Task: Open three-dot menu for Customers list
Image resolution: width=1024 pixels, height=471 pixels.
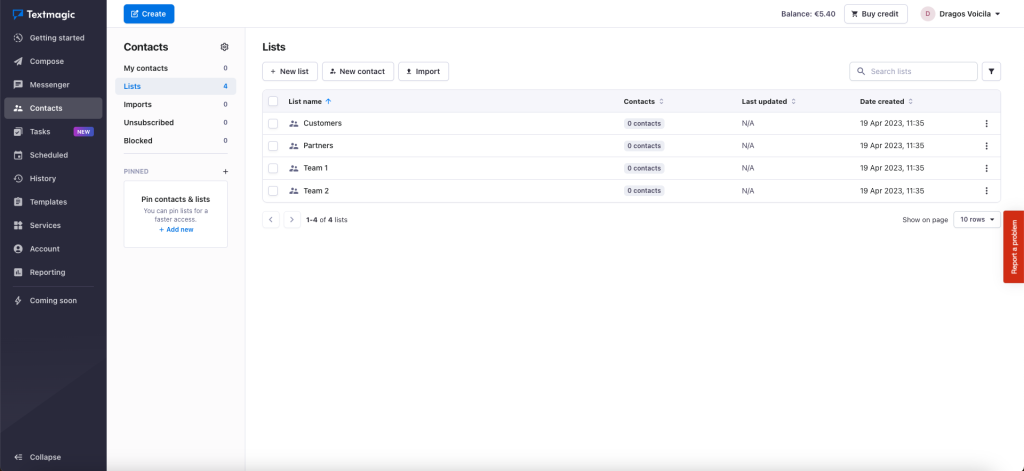Action: point(986,123)
